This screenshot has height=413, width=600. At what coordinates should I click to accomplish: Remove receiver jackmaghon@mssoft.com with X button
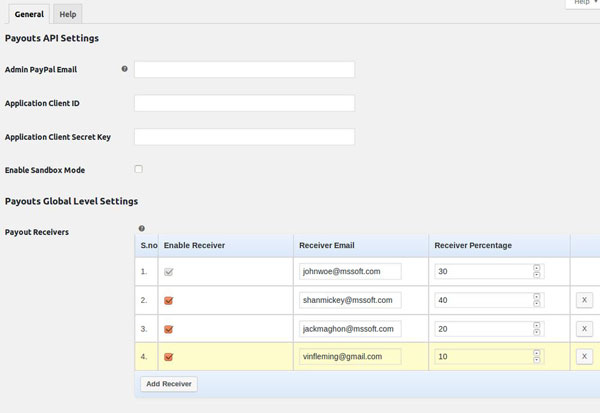click(x=584, y=328)
